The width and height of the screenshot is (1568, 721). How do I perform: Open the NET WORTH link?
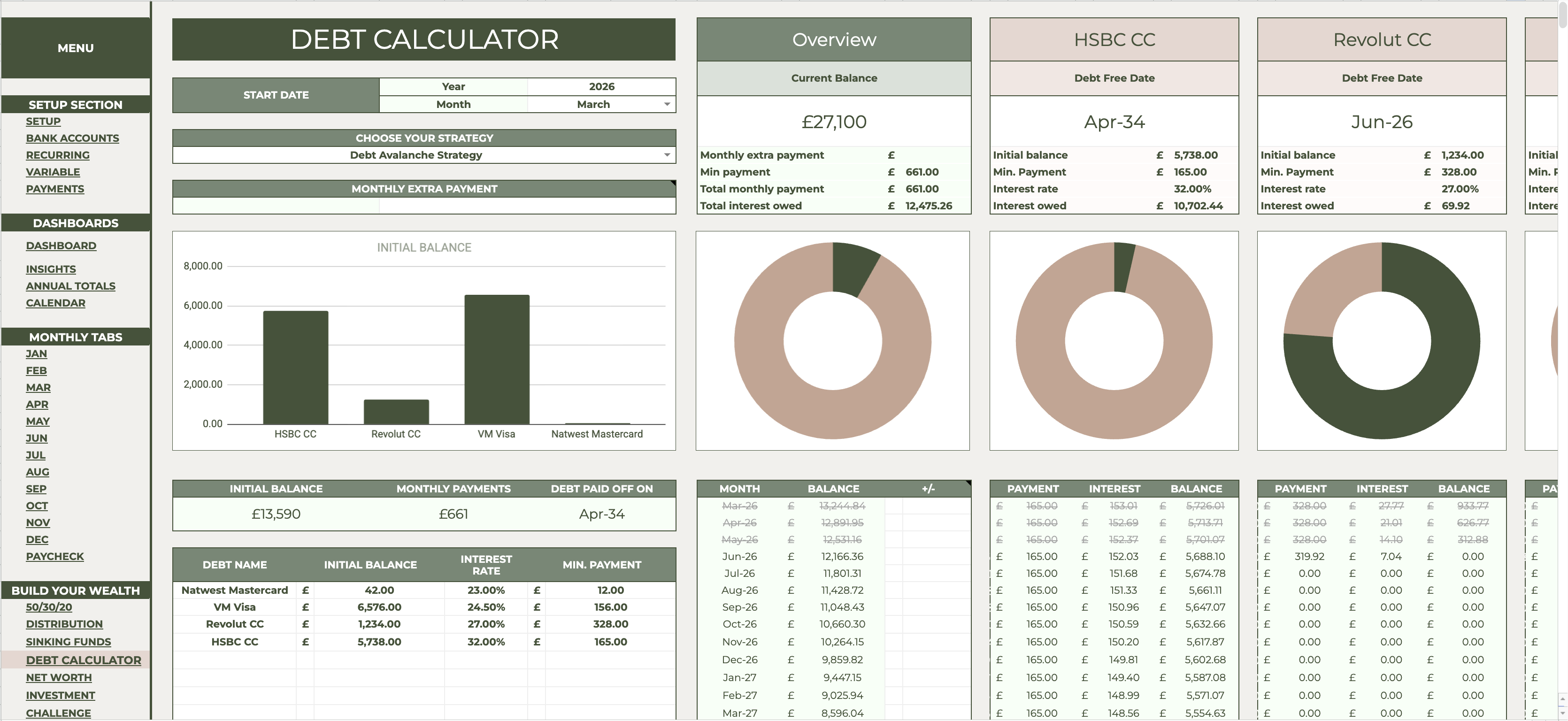click(x=58, y=678)
